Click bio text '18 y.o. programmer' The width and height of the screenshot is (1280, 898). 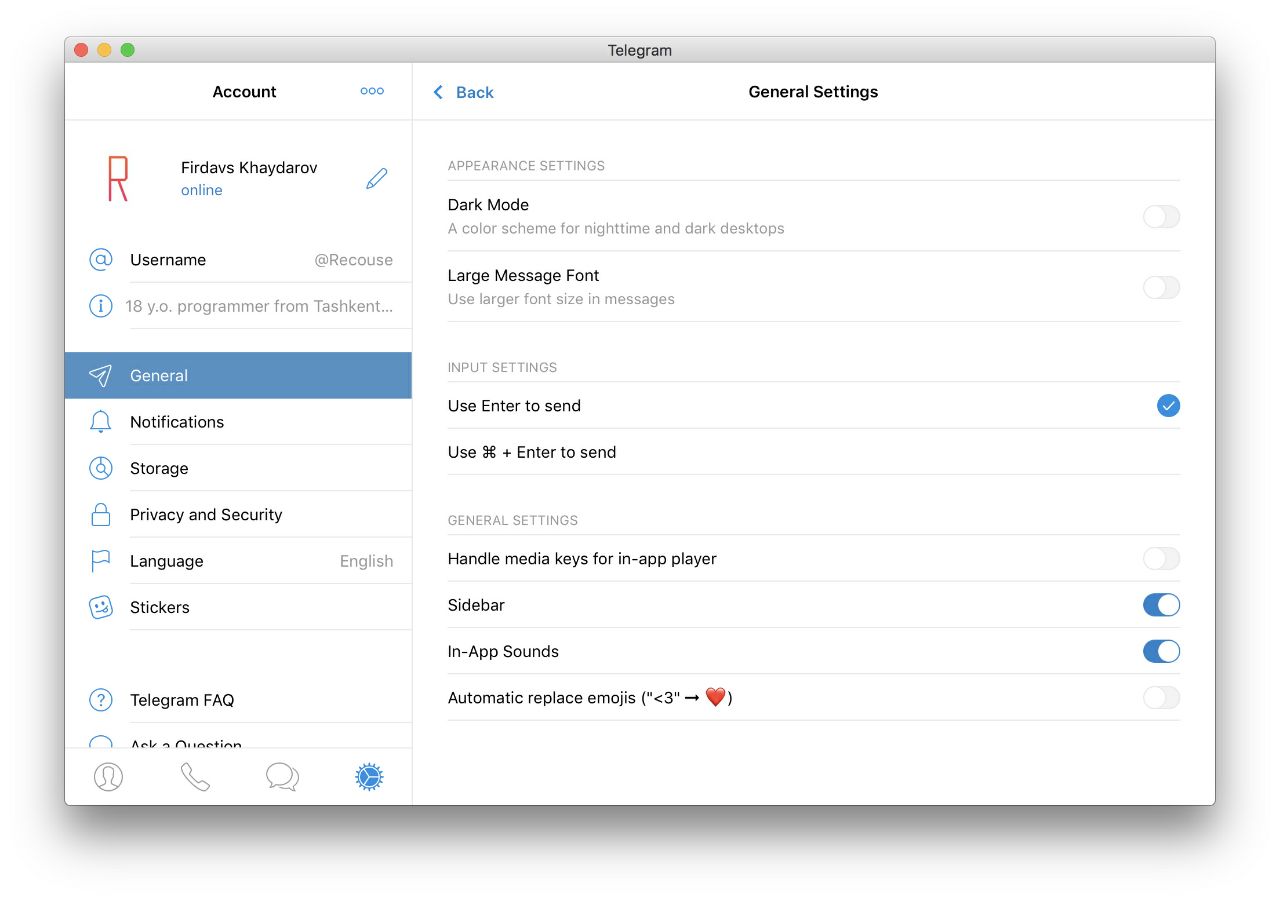pos(259,306)
